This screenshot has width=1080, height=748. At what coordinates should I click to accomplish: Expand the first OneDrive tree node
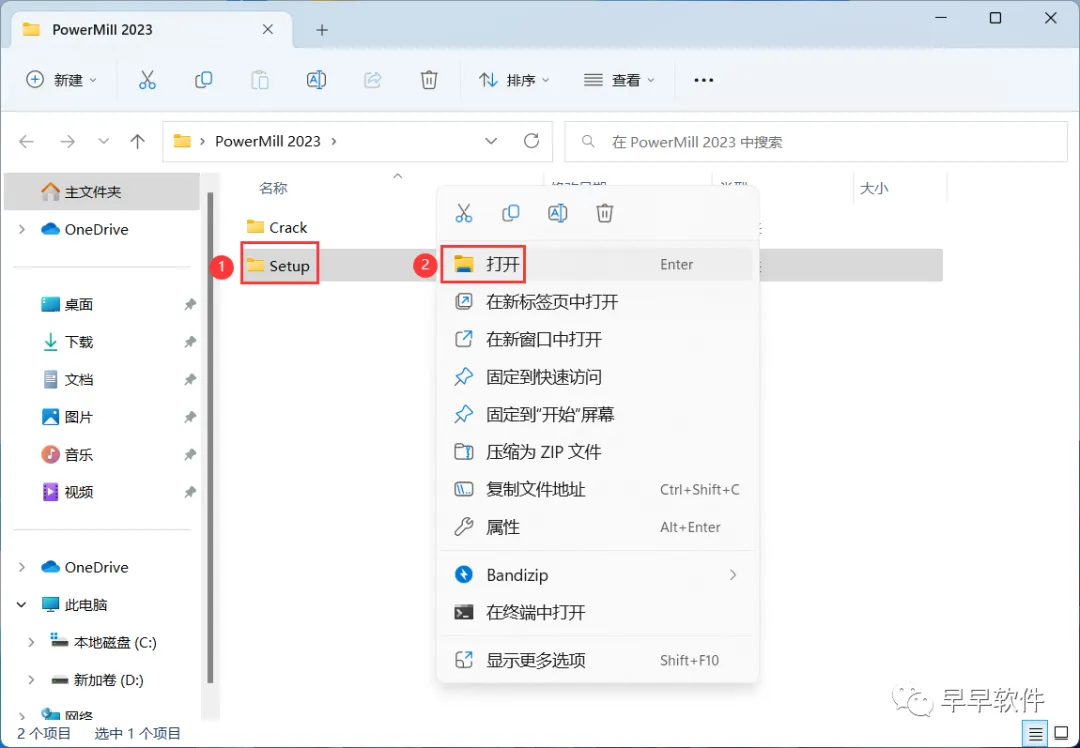coord(21,229)
